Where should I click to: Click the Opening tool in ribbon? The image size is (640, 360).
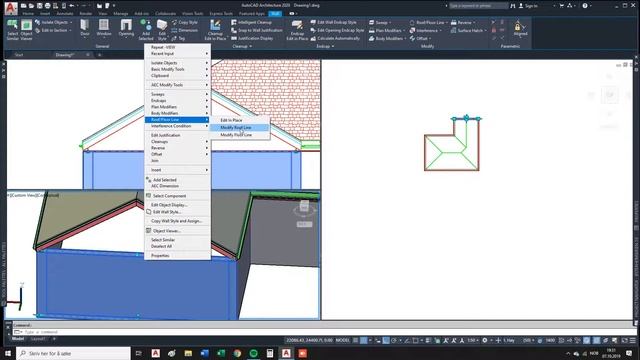pos(126,28)
